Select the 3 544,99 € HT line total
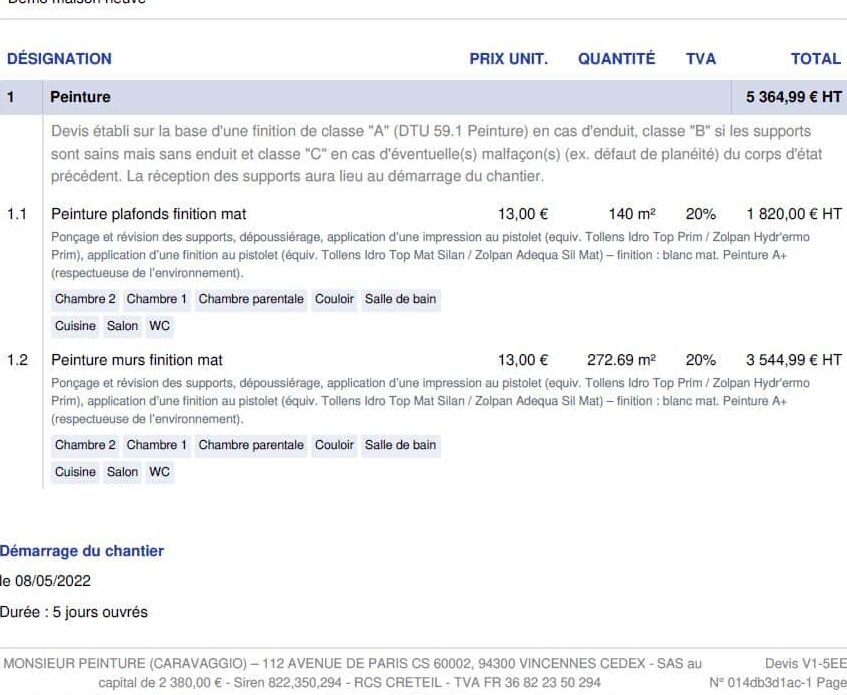This screenshot has height=695, width=847. [793, 360]
